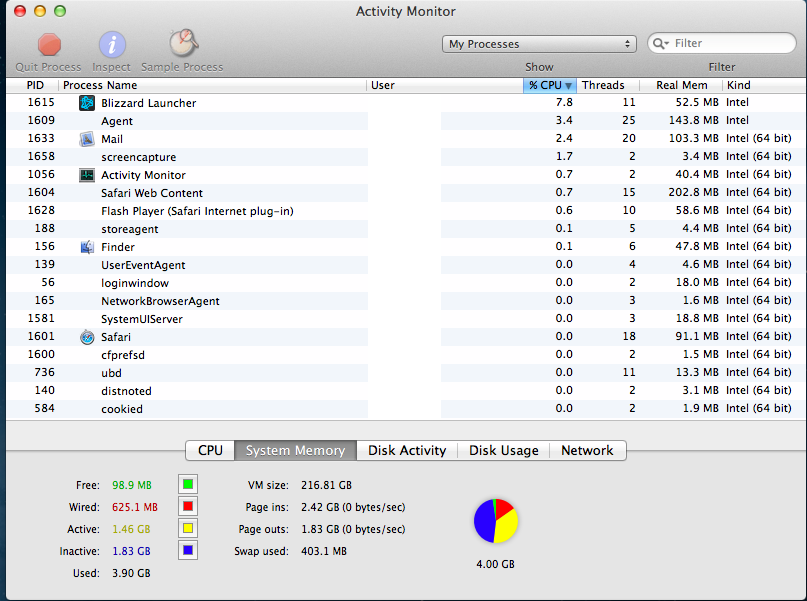Open the Disk Activity tab

[407, 450]
